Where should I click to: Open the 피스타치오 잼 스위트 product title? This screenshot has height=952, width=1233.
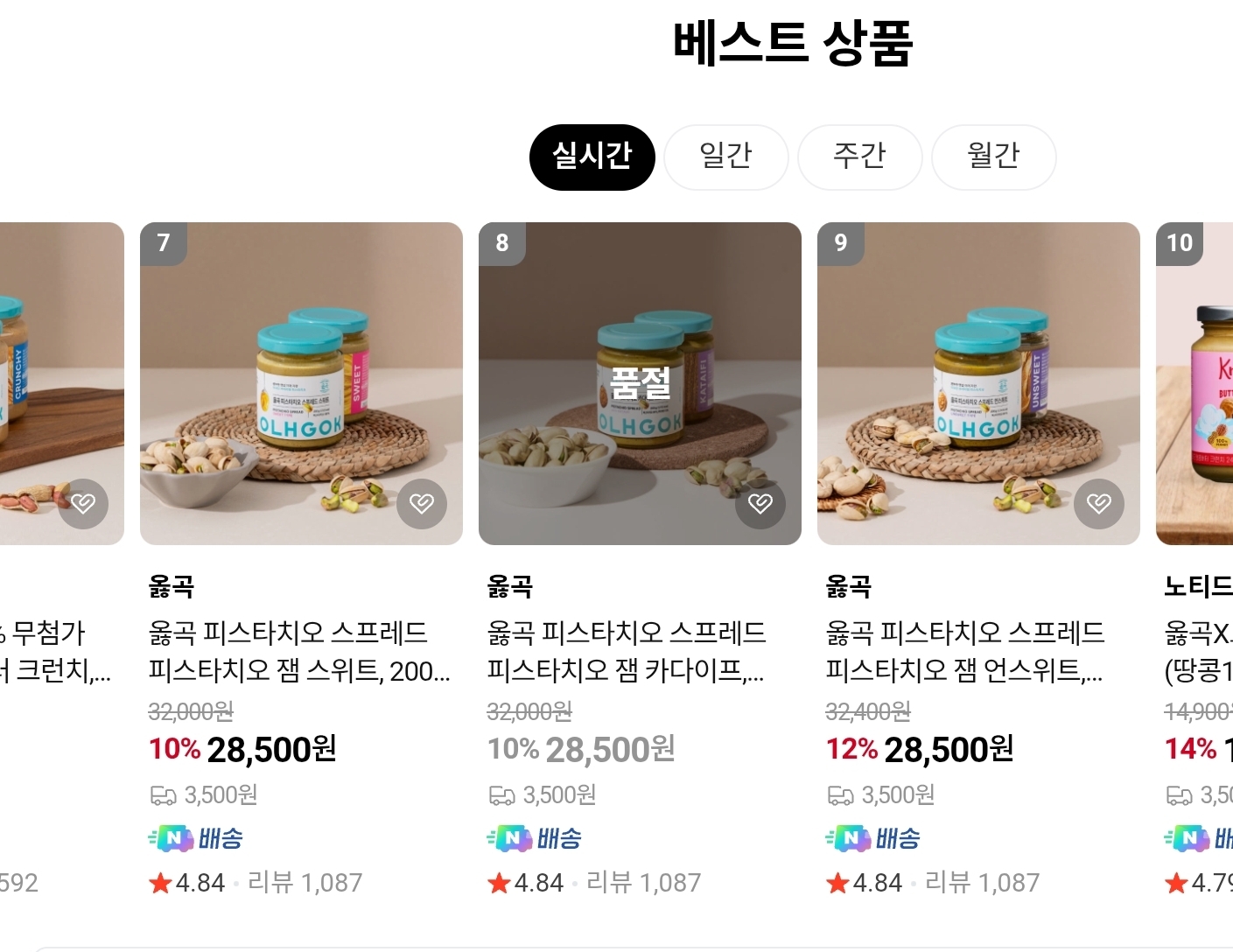299,651
